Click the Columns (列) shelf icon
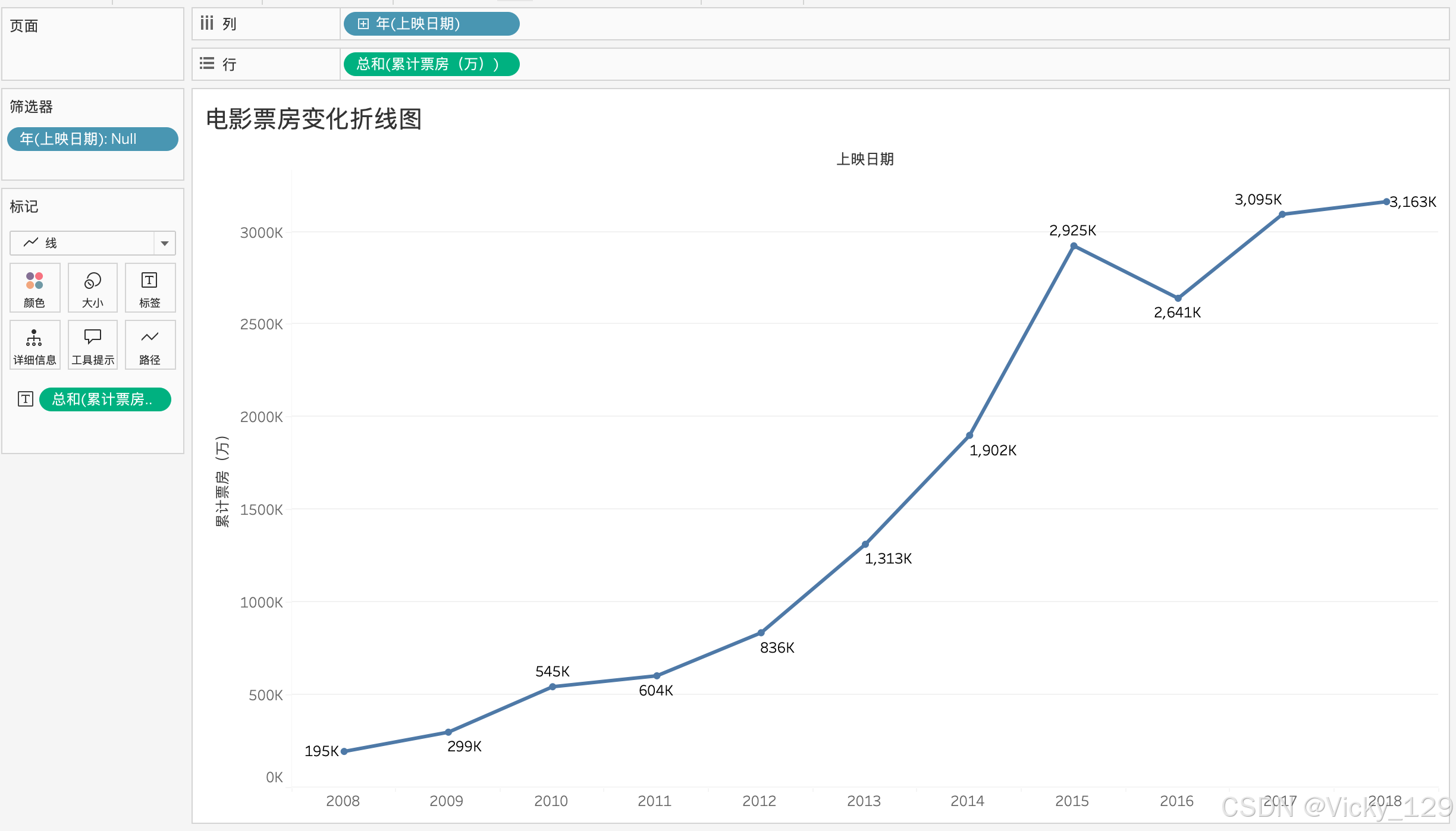1456x831 pixels. pyautogui.click(x=206, y=24)
